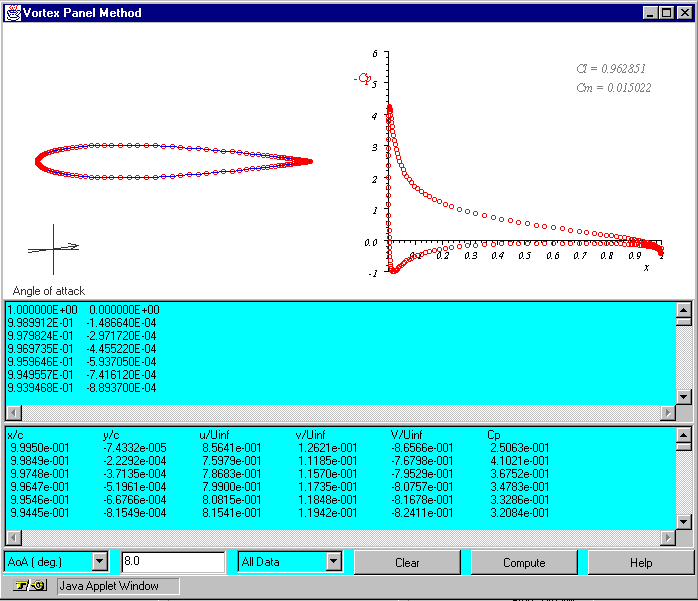Image resolution: width=698 pixels, height=601 pixels.
Task: Click the Cl = 0.962851 value
Action: pos(611,69)
